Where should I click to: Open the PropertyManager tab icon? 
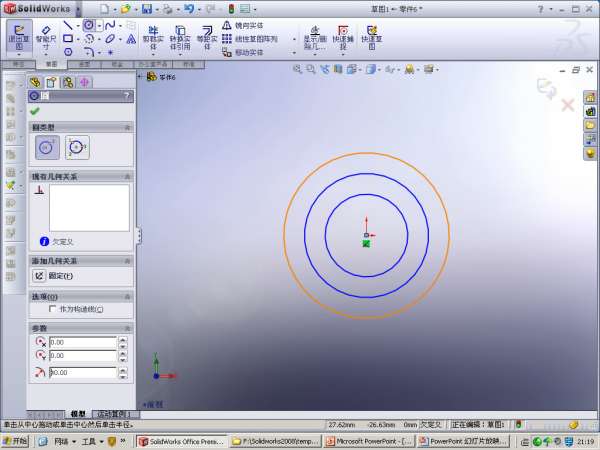point(51,82)
